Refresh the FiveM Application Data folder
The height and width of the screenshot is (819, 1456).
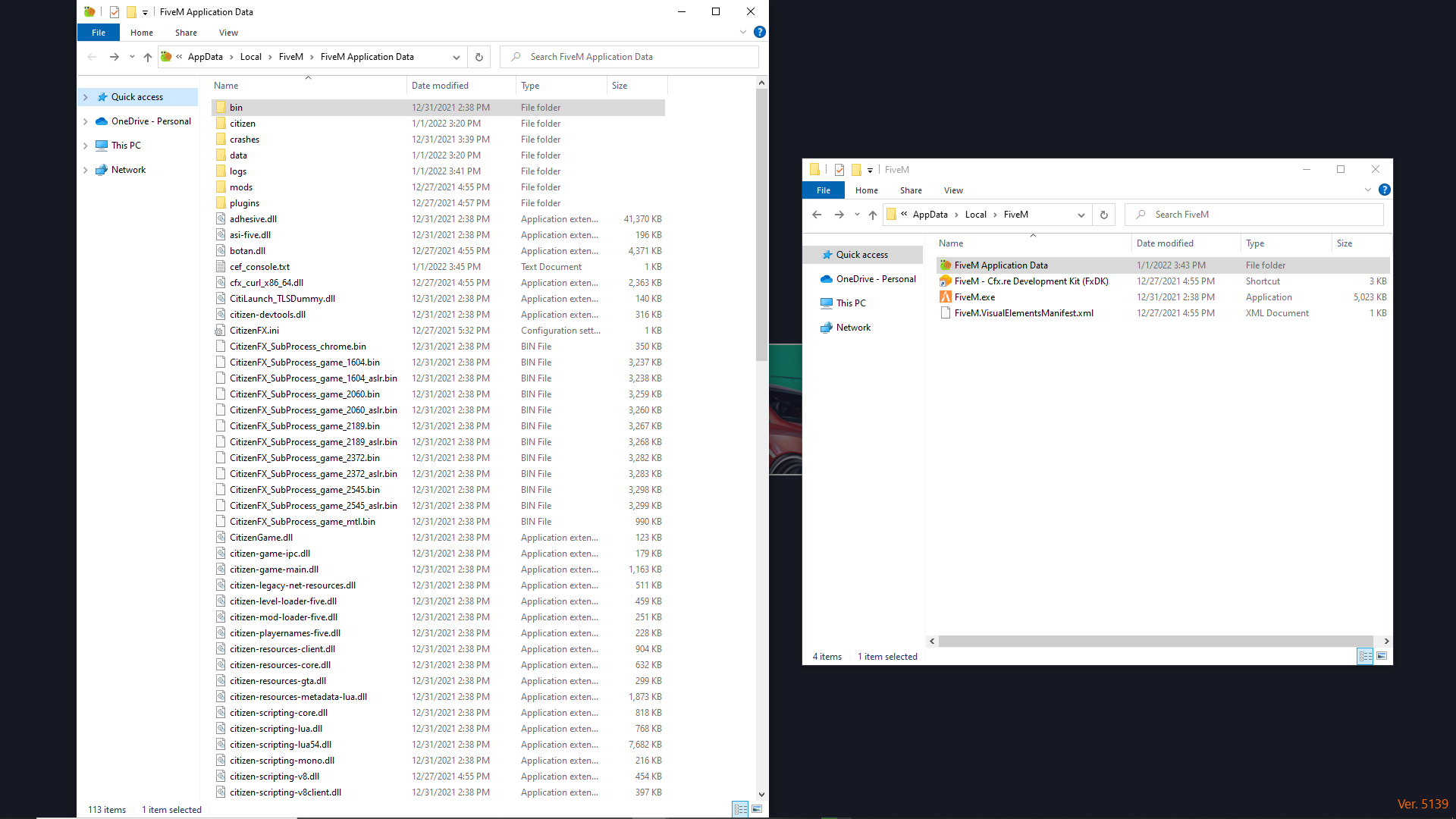(x=479, y=57)
